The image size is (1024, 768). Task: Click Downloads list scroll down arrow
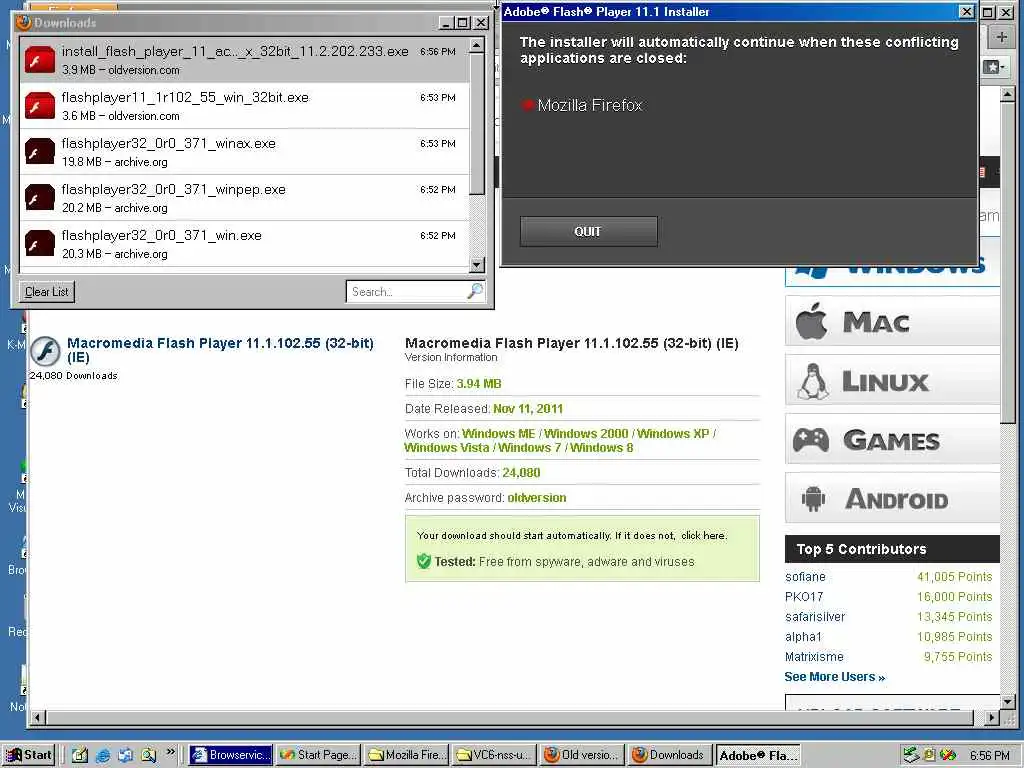[477, 264]
